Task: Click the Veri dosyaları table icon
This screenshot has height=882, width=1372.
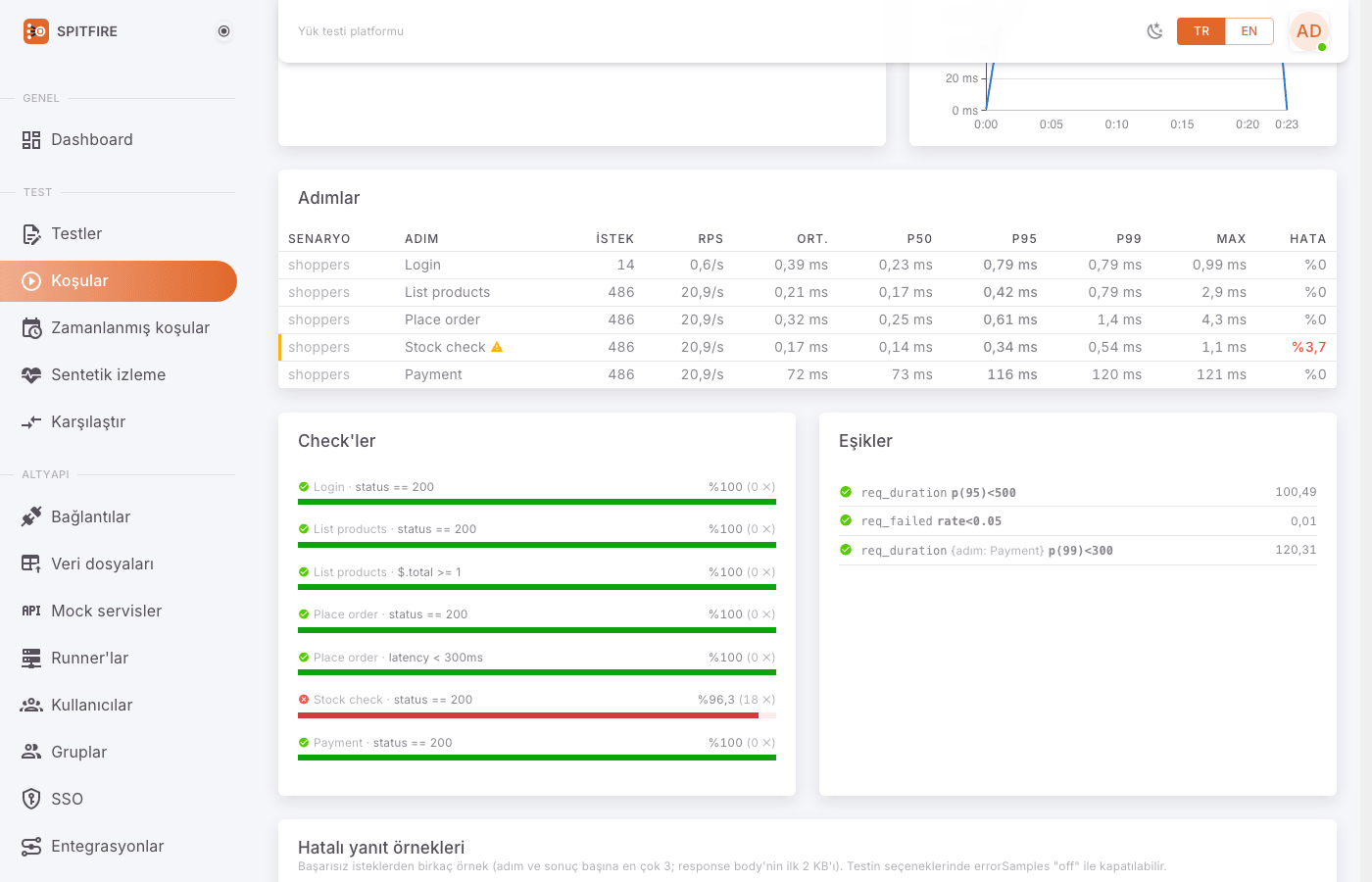Action: (31, 563)
